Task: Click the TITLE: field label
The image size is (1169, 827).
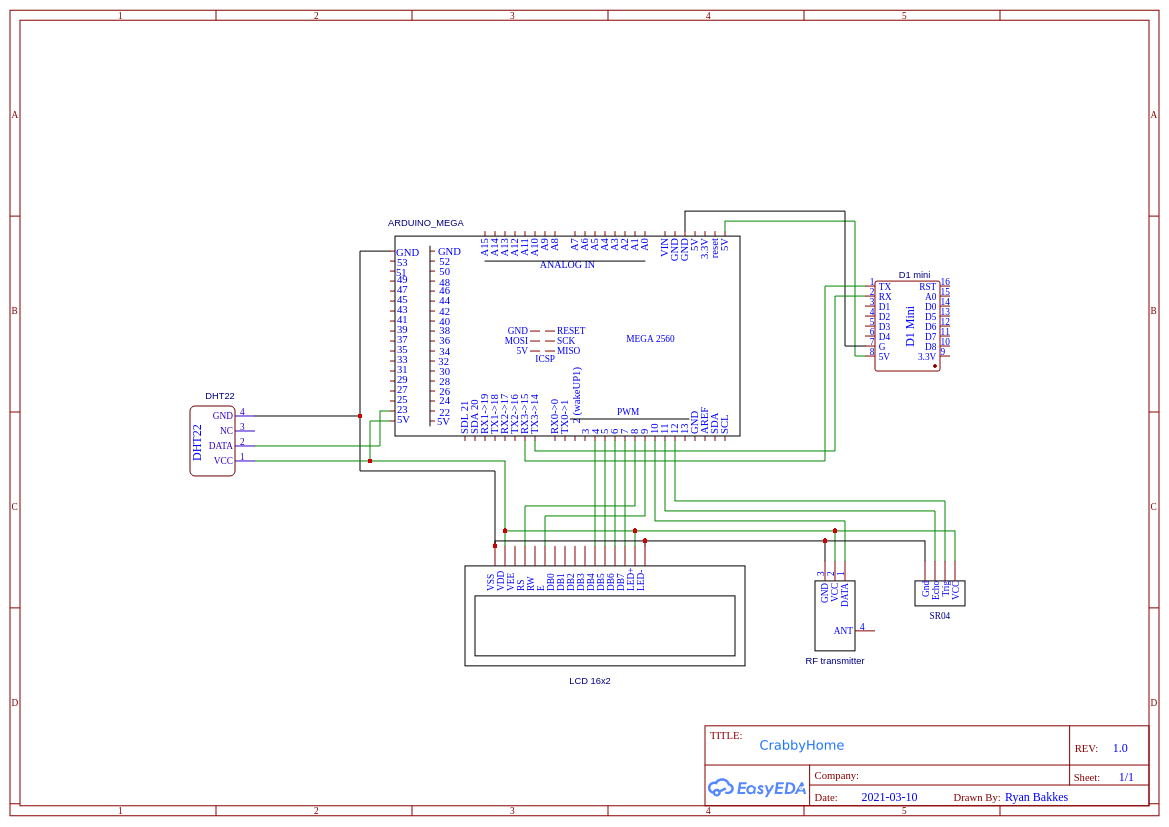Action: 725,735
